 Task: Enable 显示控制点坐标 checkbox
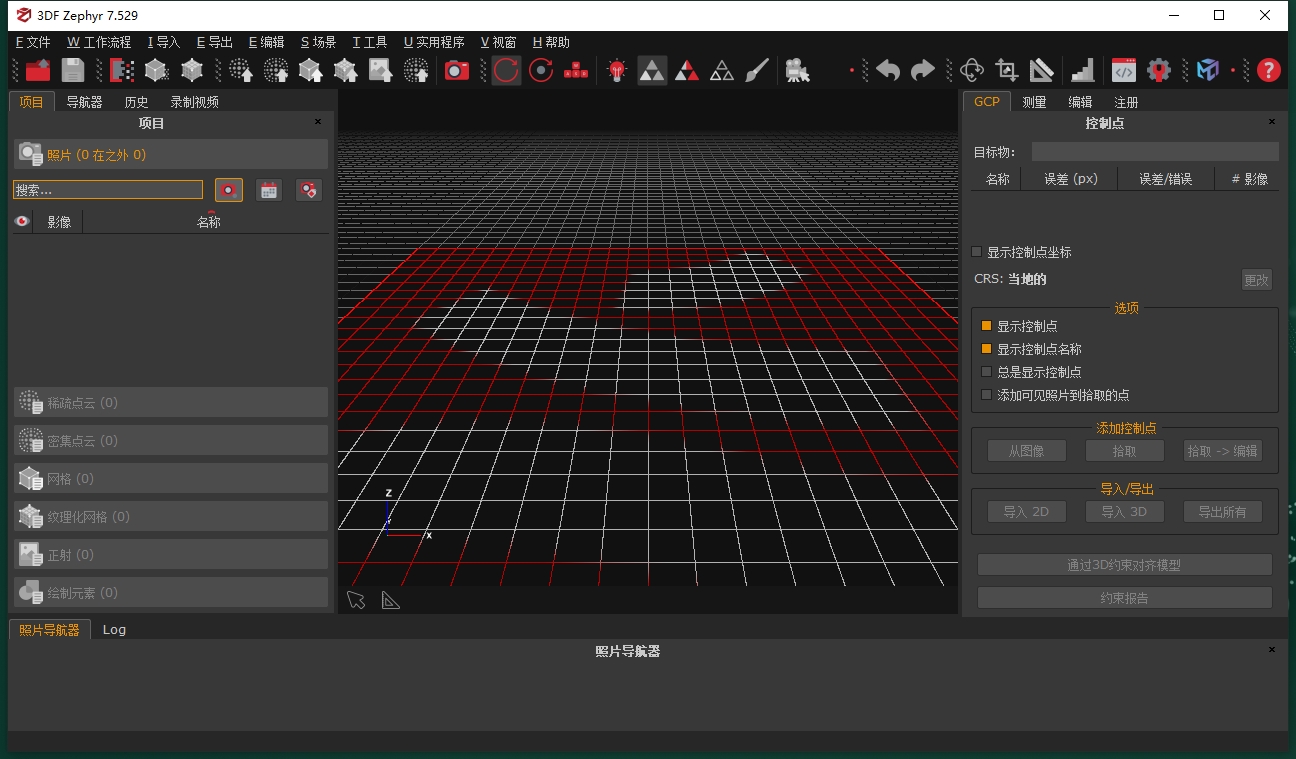point(977,252)
